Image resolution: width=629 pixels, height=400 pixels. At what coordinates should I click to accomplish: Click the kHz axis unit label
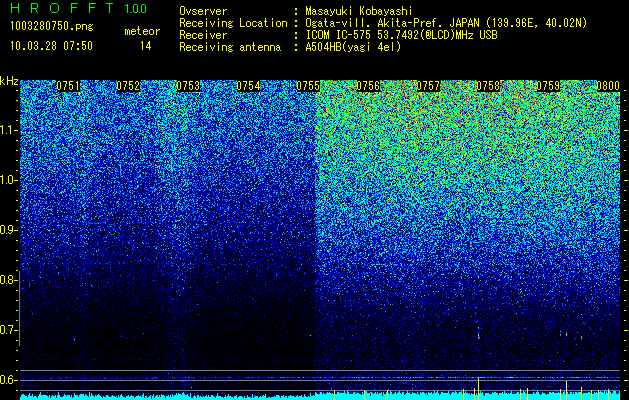click(x=9, y=81)
